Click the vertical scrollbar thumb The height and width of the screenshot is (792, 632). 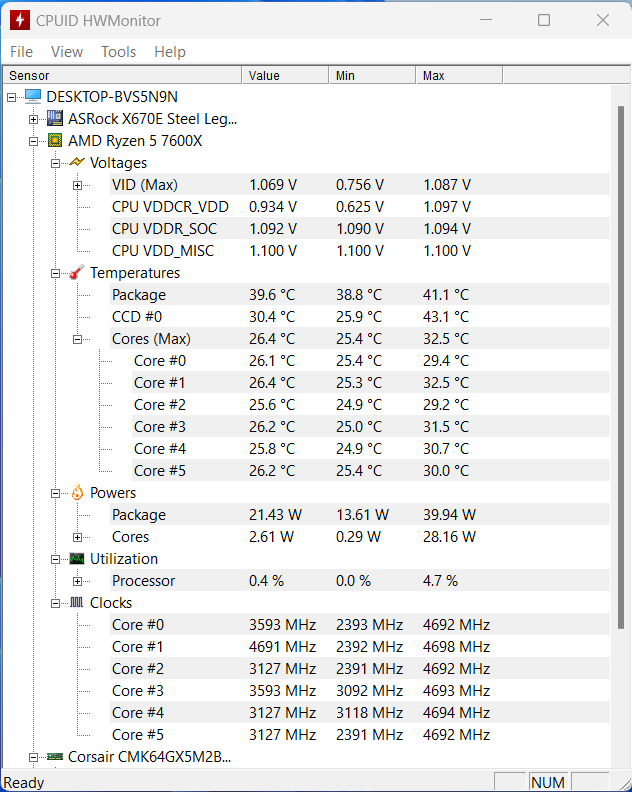(x=621, y=368)
